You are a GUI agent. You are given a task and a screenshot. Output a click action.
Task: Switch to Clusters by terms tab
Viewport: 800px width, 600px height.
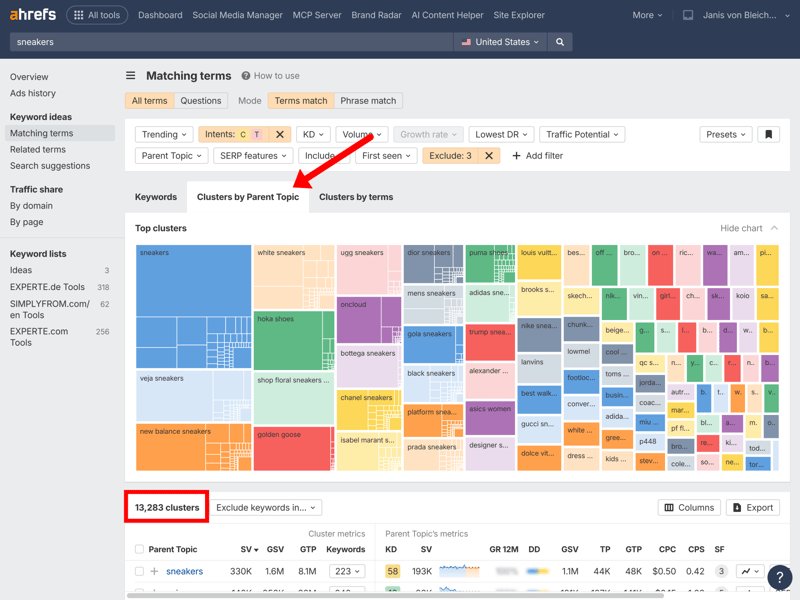pyautogui.click(x=356, y=197)
